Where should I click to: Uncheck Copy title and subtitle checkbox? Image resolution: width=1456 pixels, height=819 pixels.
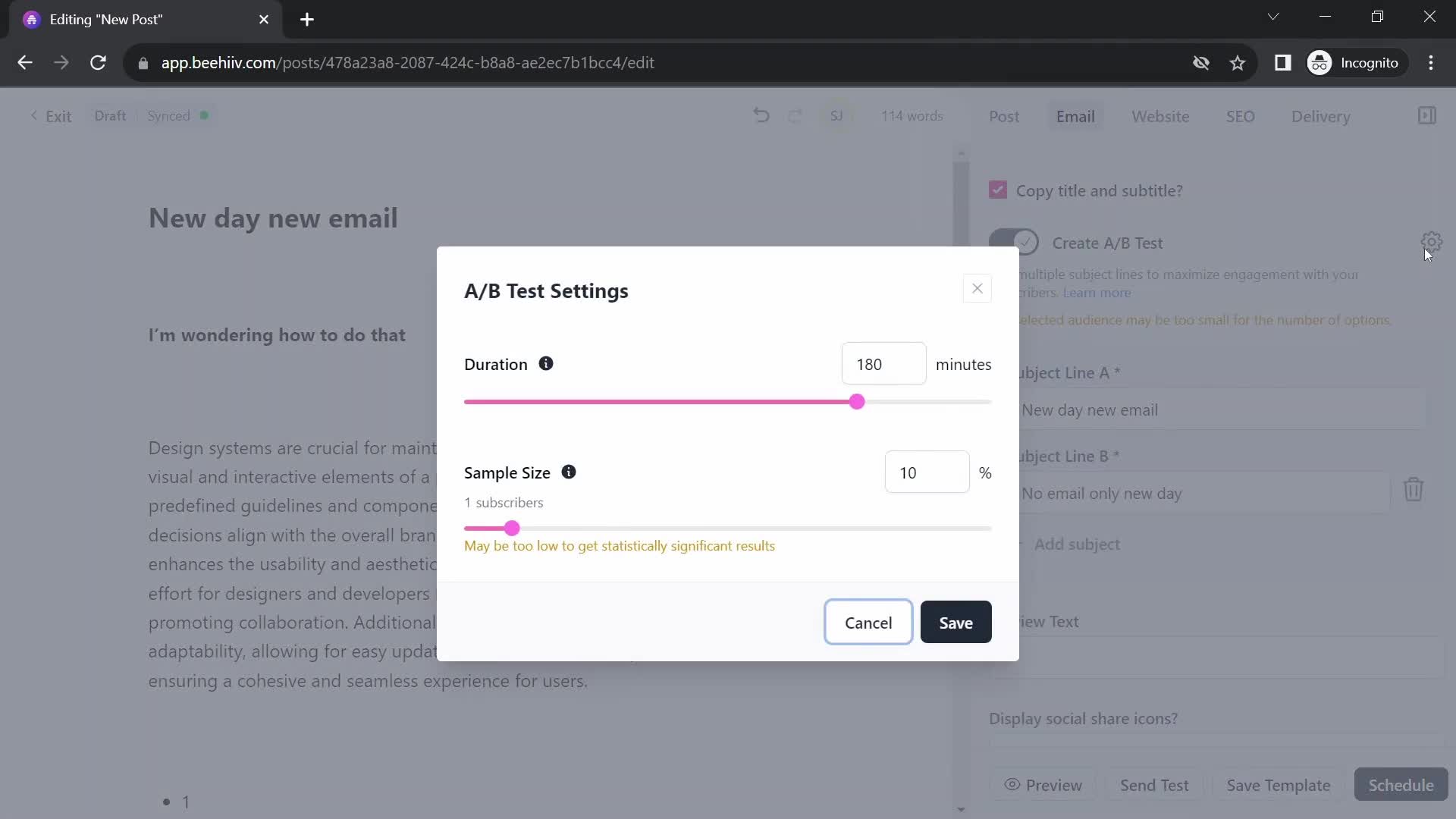click(998, 190)
